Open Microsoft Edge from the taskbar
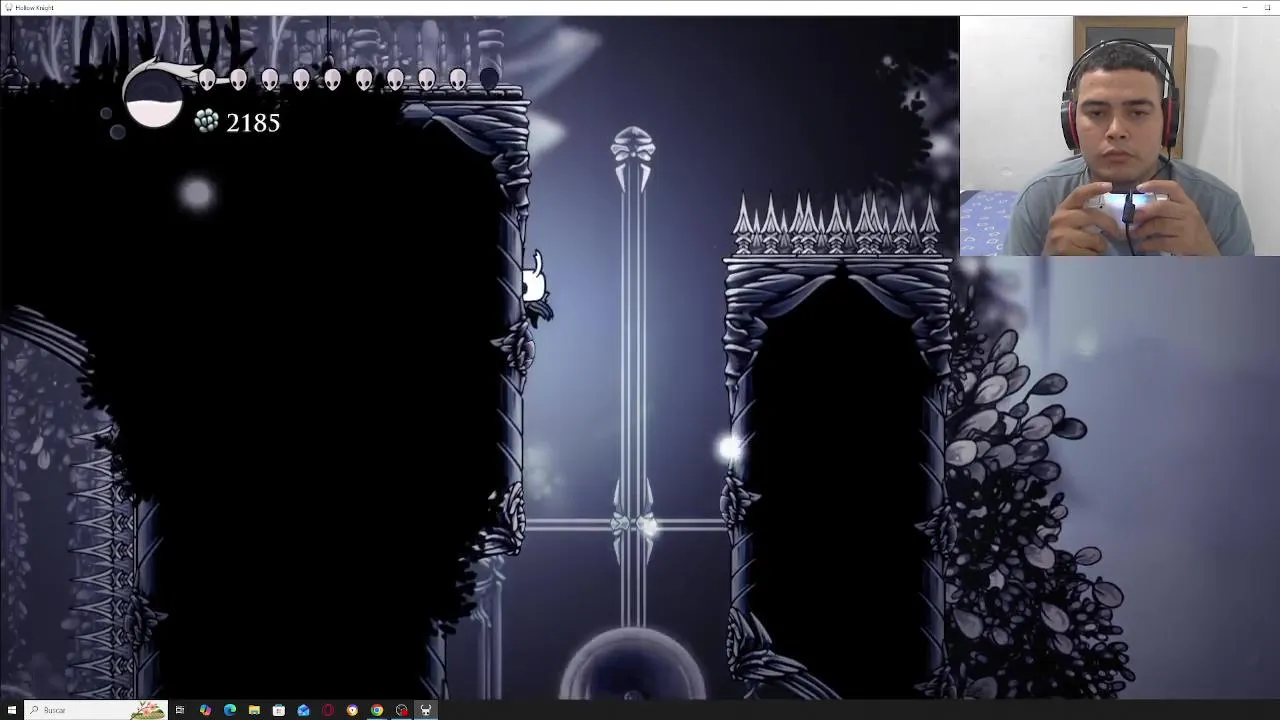 [x=230, y=710]
